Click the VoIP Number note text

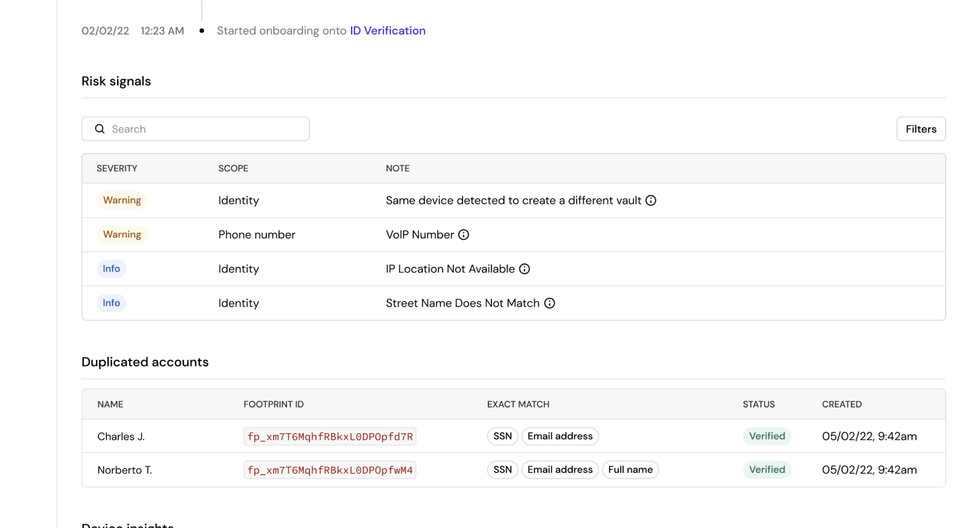coord(419,235)
